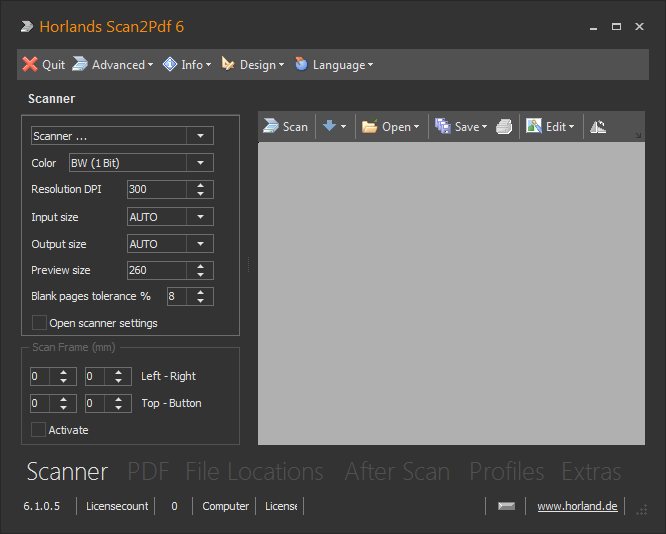Click the flip/mirror icon in preview toolbar
The width and height of the screenshot is (666, 534).
[598, 127]
